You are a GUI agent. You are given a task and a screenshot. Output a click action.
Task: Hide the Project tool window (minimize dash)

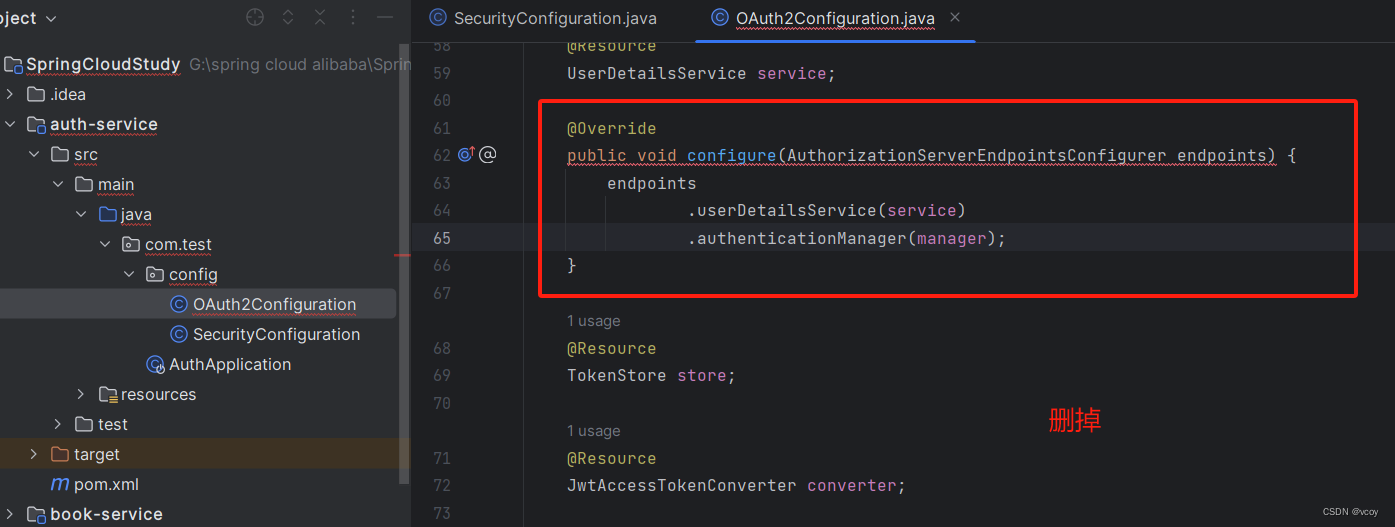385,18
